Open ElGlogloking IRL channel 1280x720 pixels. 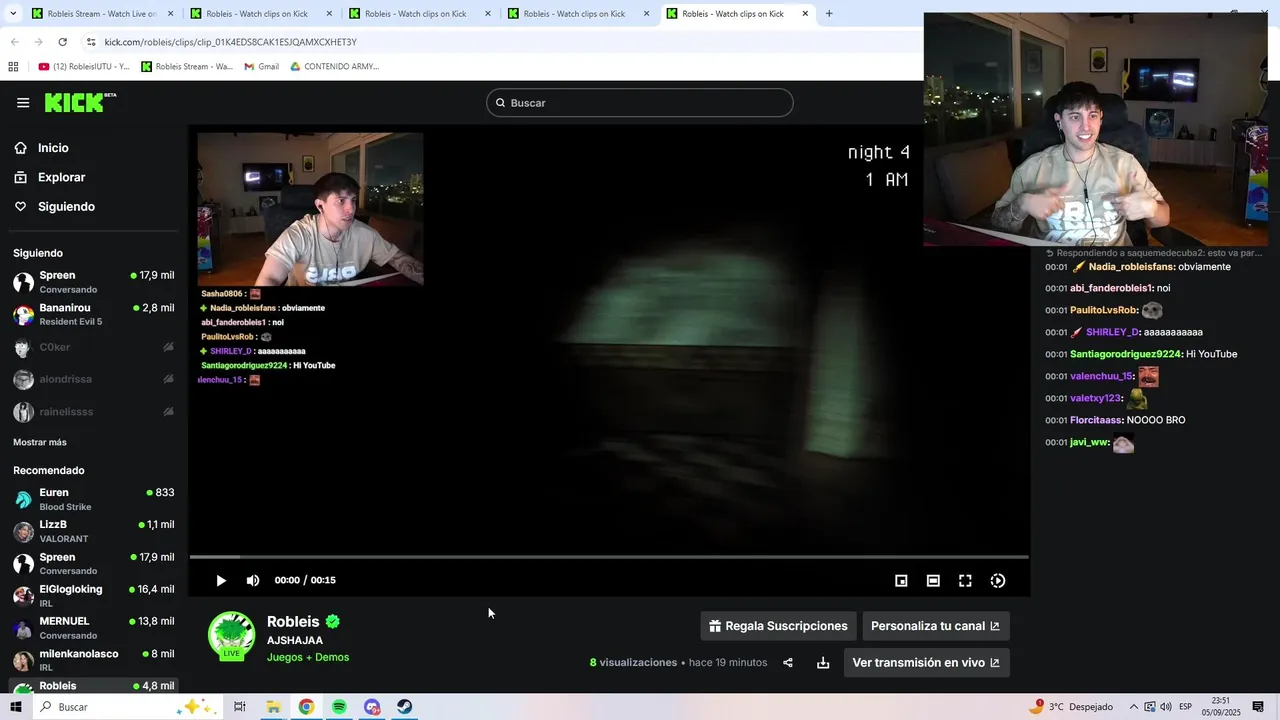(x=94, y=595)
